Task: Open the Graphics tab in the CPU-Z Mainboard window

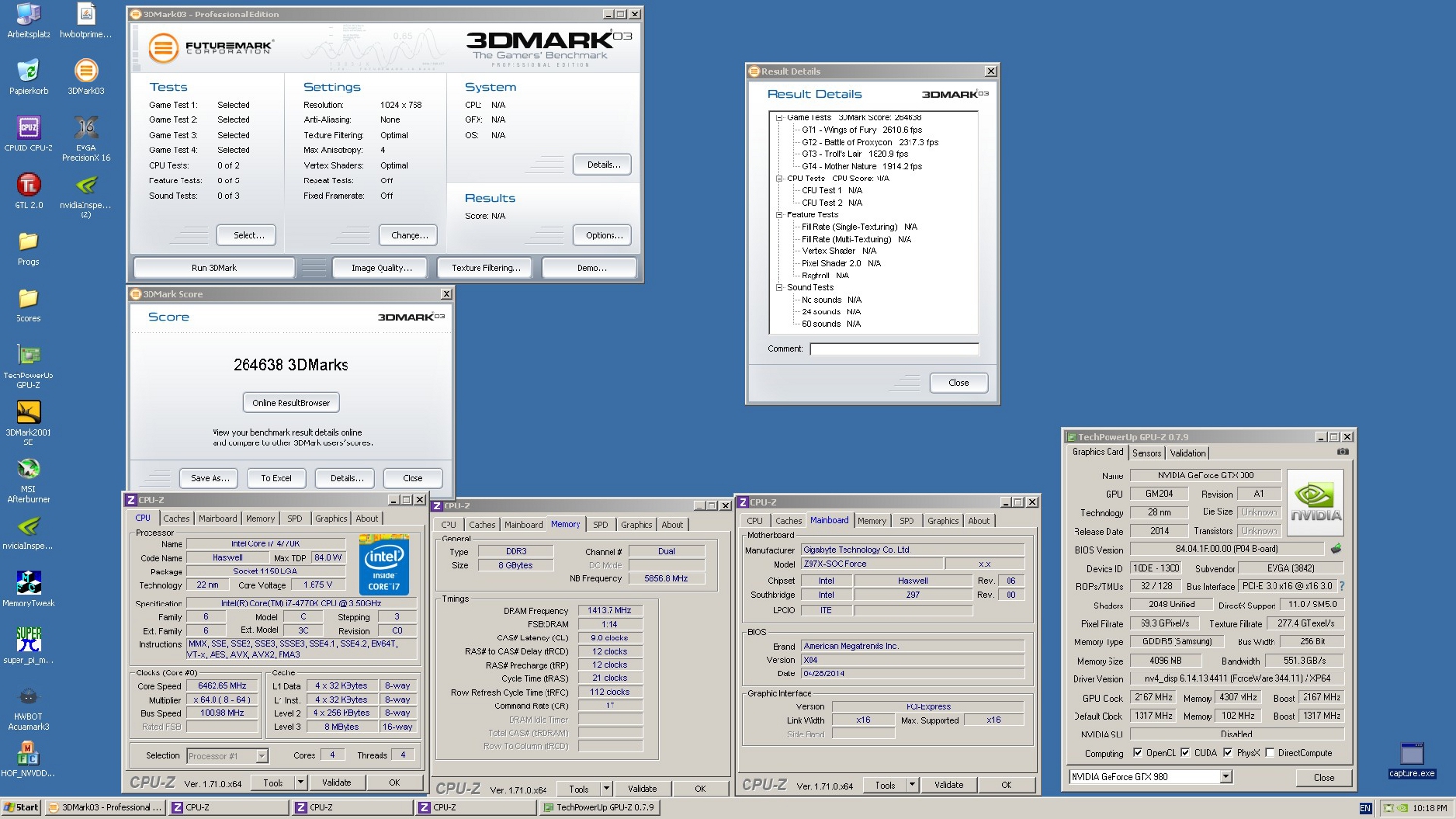Action: click(943, 521)
